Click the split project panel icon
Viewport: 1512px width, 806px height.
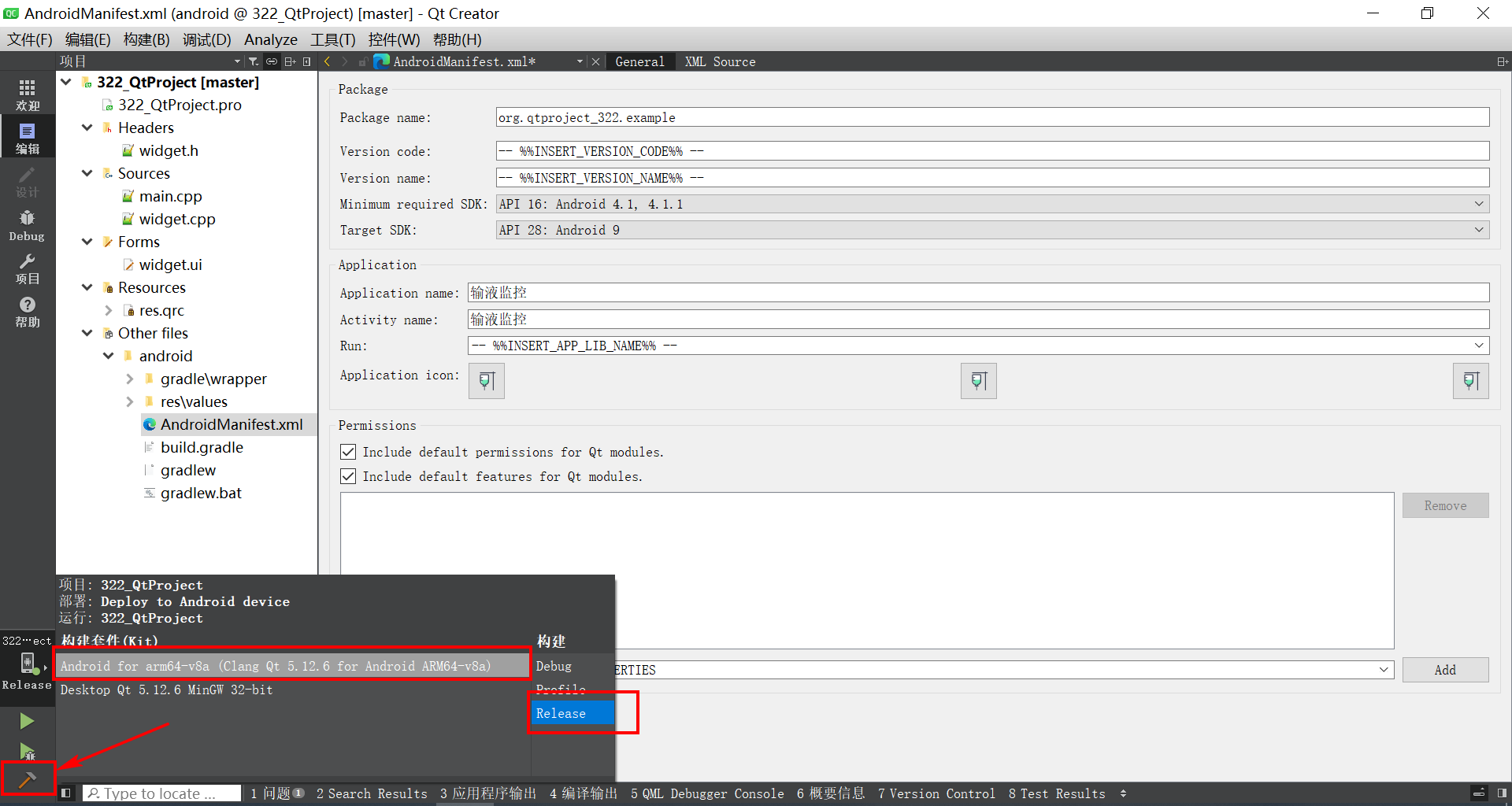click(x=290, y=61)
